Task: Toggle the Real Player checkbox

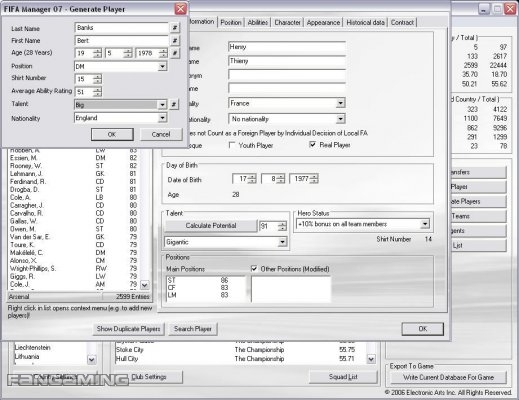Action: click(312, 144)
